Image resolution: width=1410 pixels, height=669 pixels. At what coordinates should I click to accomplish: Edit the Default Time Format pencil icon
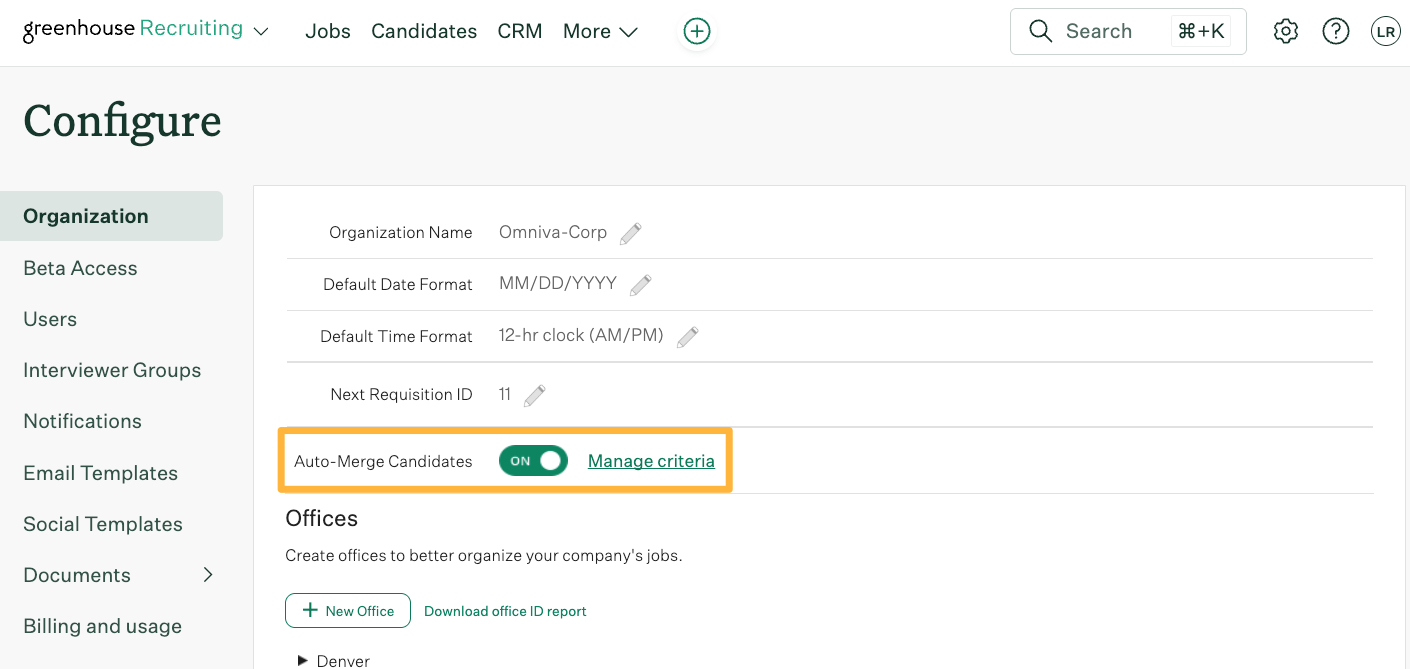point(687,337)
